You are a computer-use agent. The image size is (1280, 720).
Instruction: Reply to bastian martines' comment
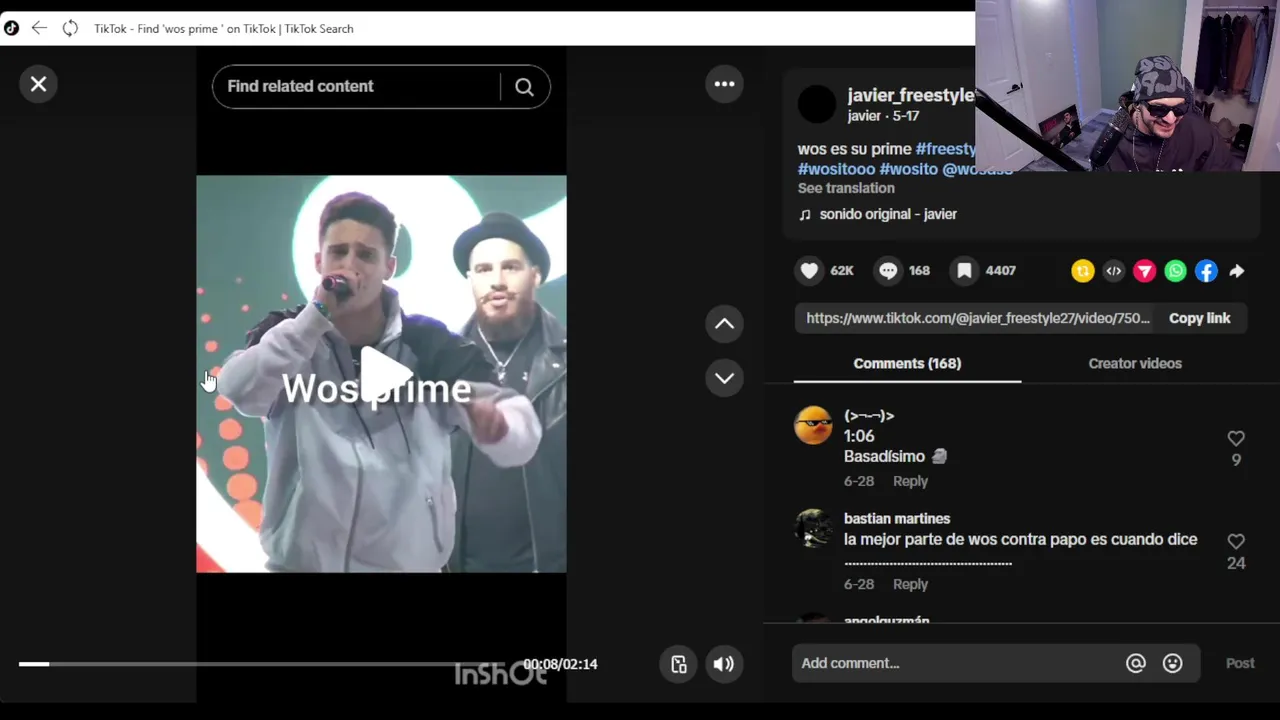click(x=910, y=584)
